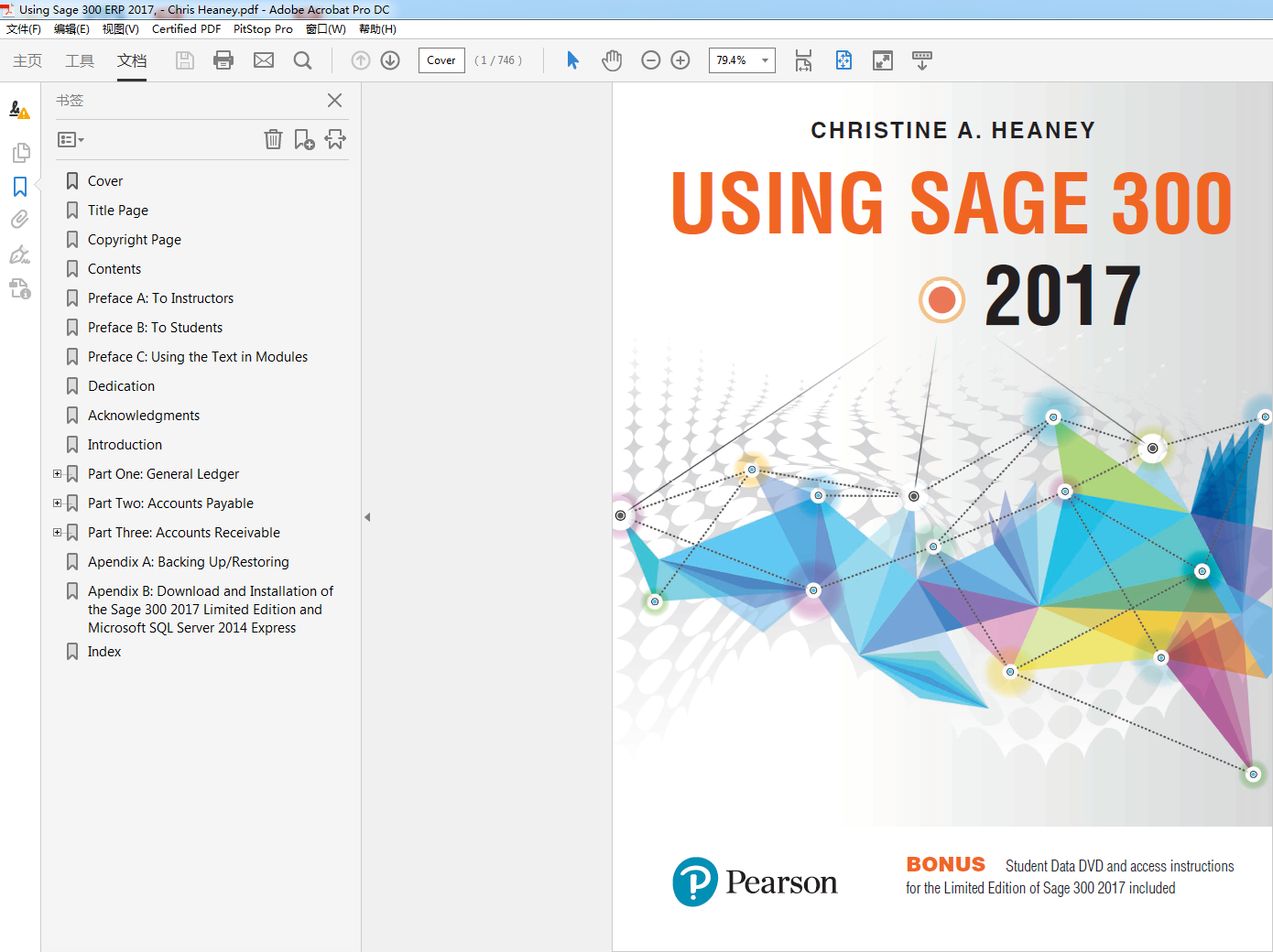The height and width of the screenshot is (952, 1273).
Task: Open the Signatures pen panel
Action: [20, 254]
